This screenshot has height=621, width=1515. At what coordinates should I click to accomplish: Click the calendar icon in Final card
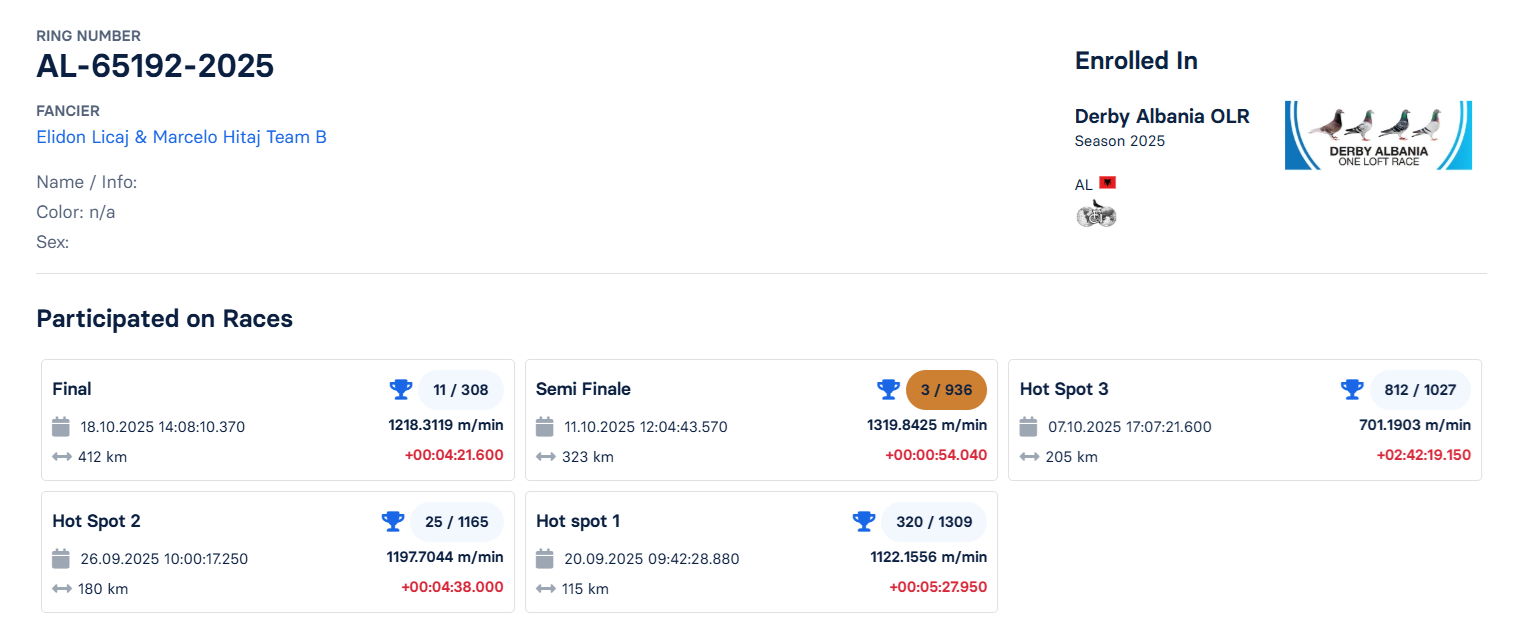61,427
